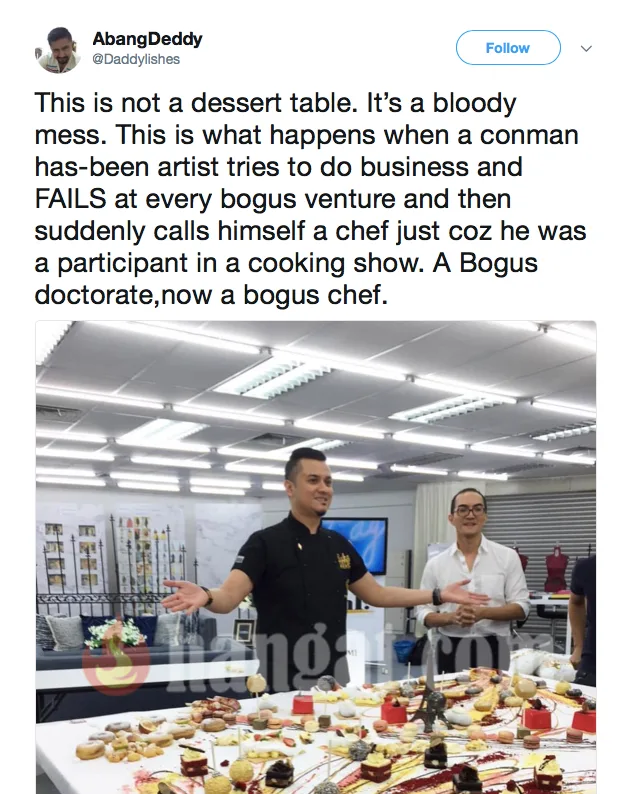Open the attached dessert table photo
The height and width of the screenshot is (794, 623).
(316, 557)
